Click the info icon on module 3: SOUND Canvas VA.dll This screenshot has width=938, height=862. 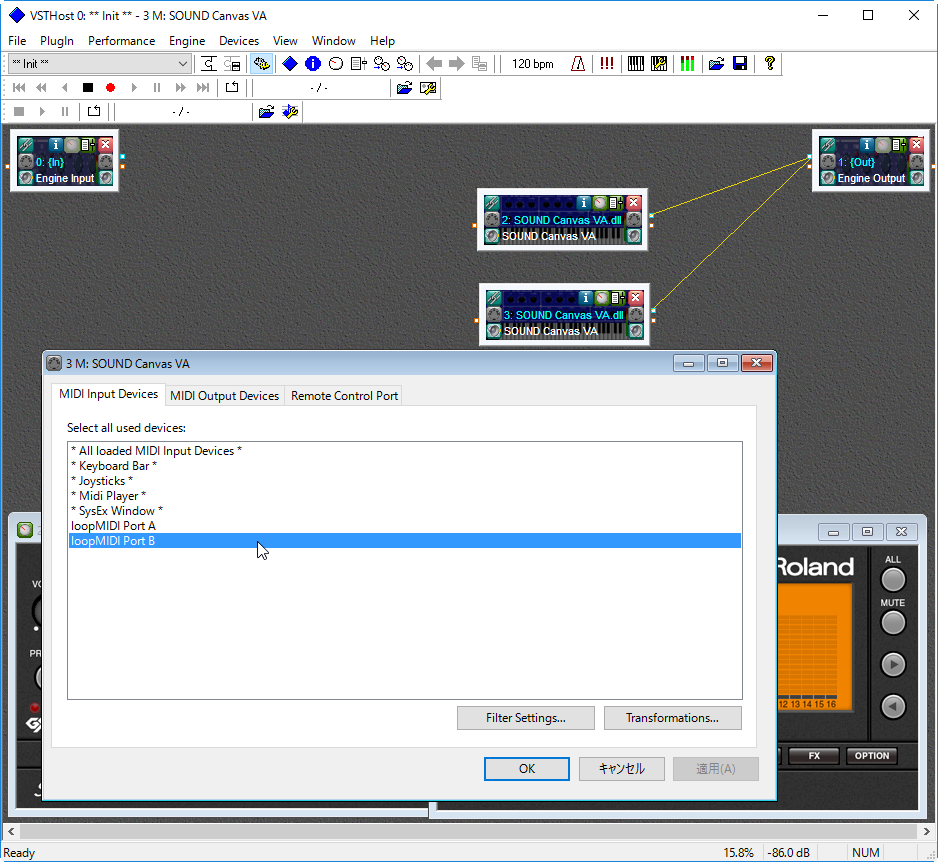(x=586, y=297)
